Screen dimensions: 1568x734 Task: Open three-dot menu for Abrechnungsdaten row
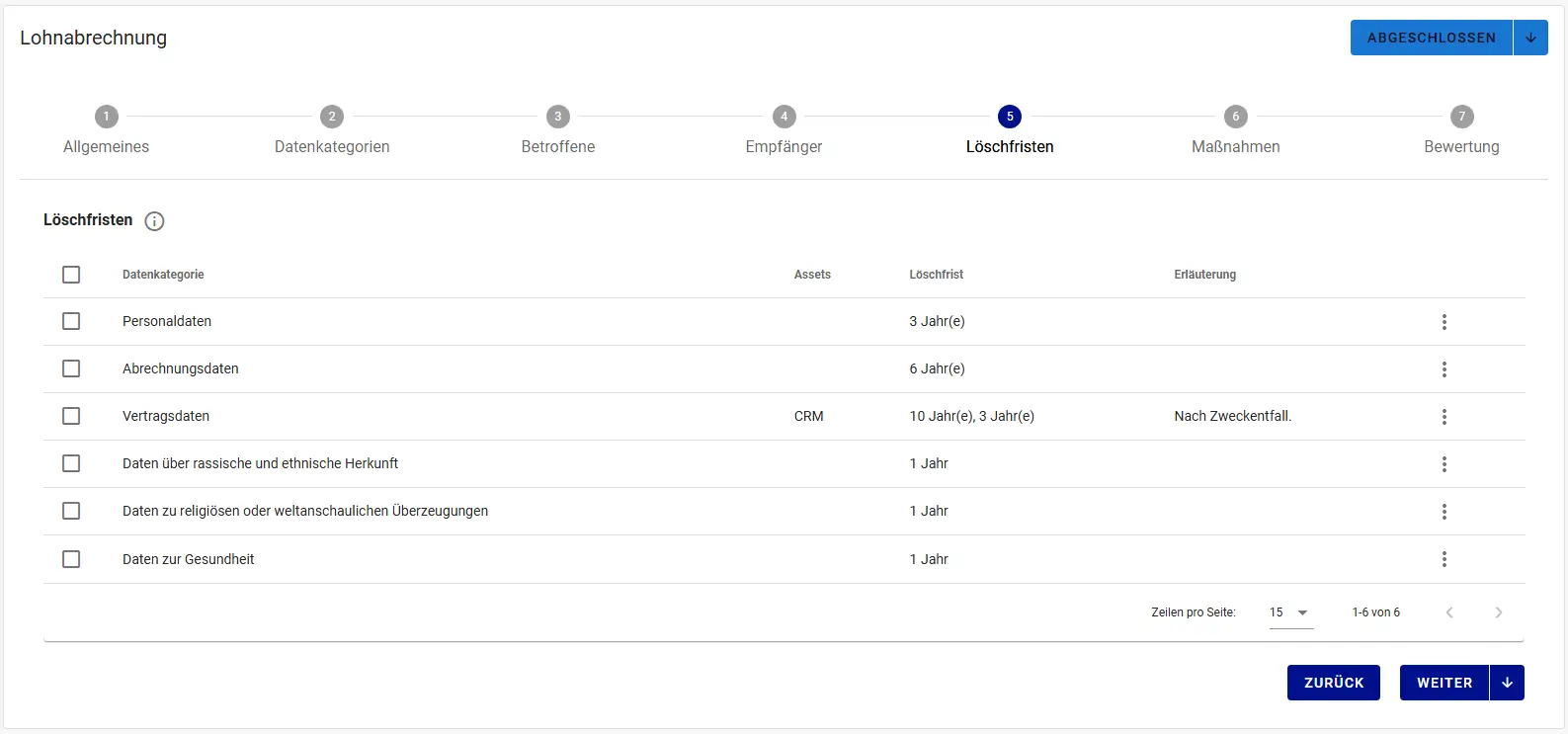[1444, 369]
